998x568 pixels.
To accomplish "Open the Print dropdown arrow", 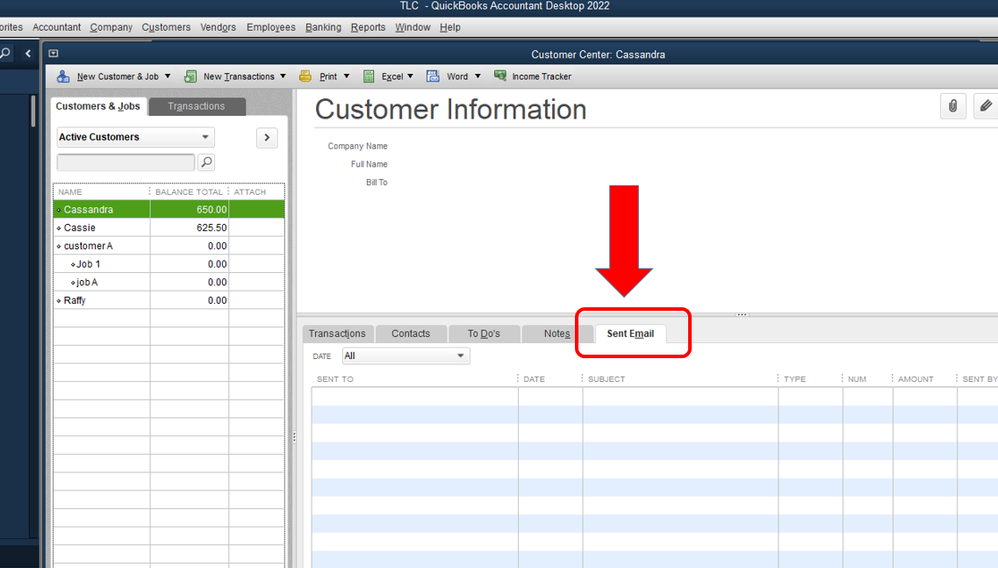I will tap(346, 76).
